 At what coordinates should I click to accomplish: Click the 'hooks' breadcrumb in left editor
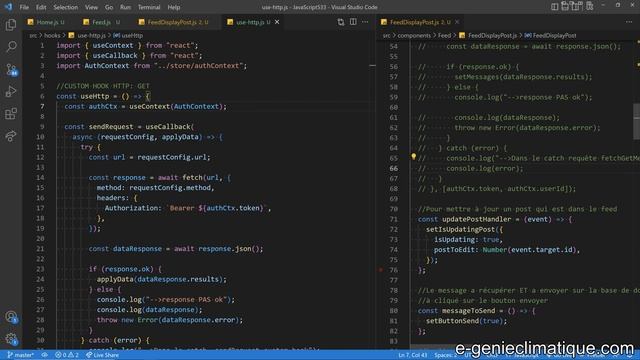click(x=52, y=36)
